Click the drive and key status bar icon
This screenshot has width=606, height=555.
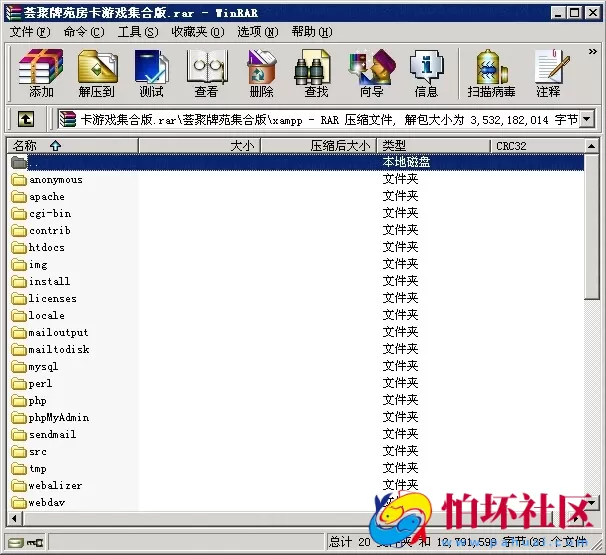26,543
